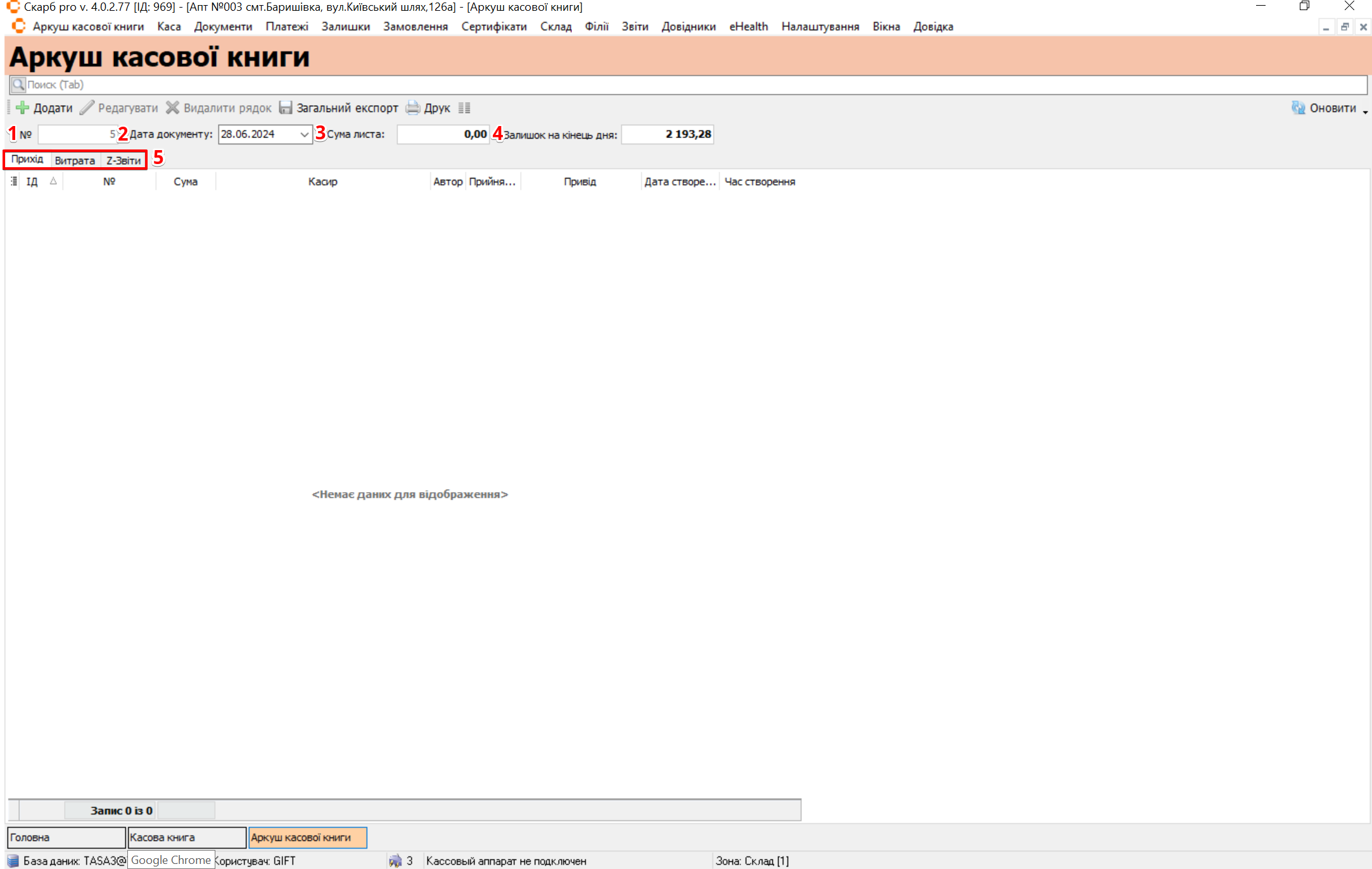Click the messages icon in status bar
Screen dimensions: 1372x869
click(395, 860)
